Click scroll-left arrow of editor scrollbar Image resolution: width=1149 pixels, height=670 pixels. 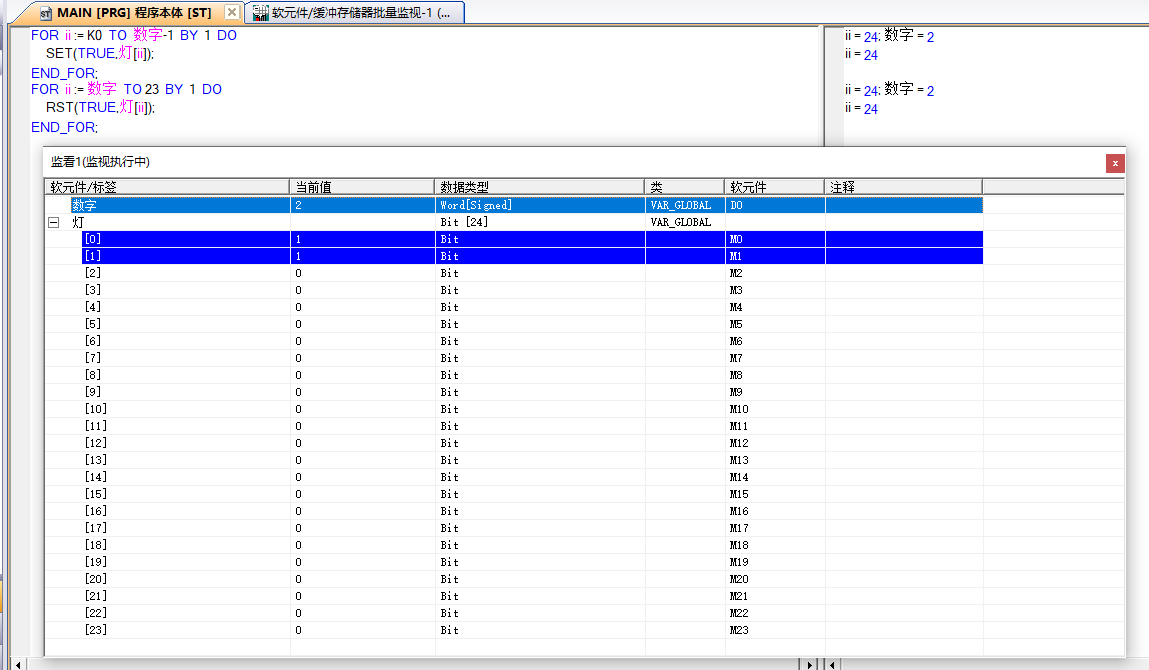18,664
